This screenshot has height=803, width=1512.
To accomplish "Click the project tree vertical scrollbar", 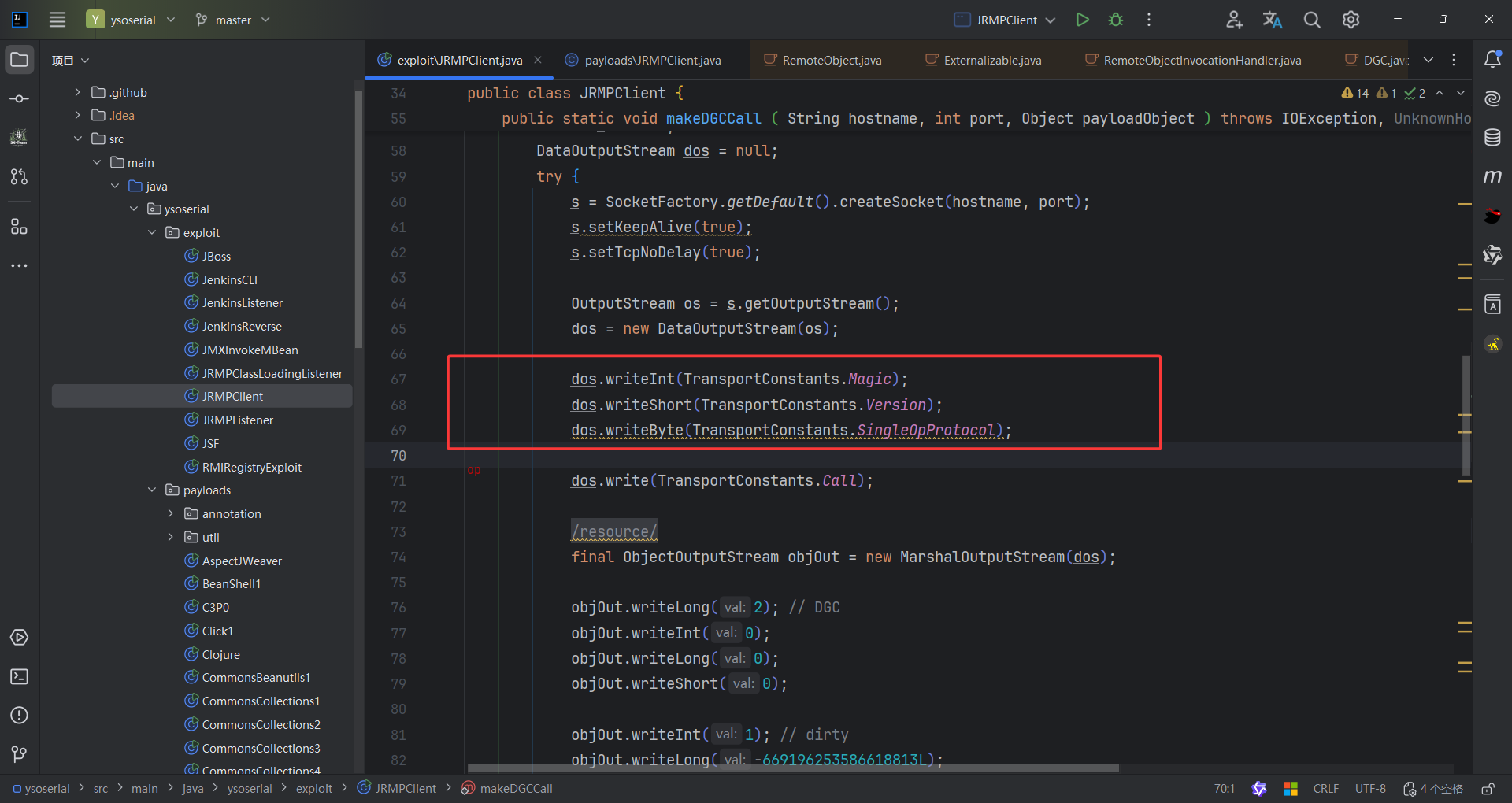I will pyautogui.click(x=359, y=219).
